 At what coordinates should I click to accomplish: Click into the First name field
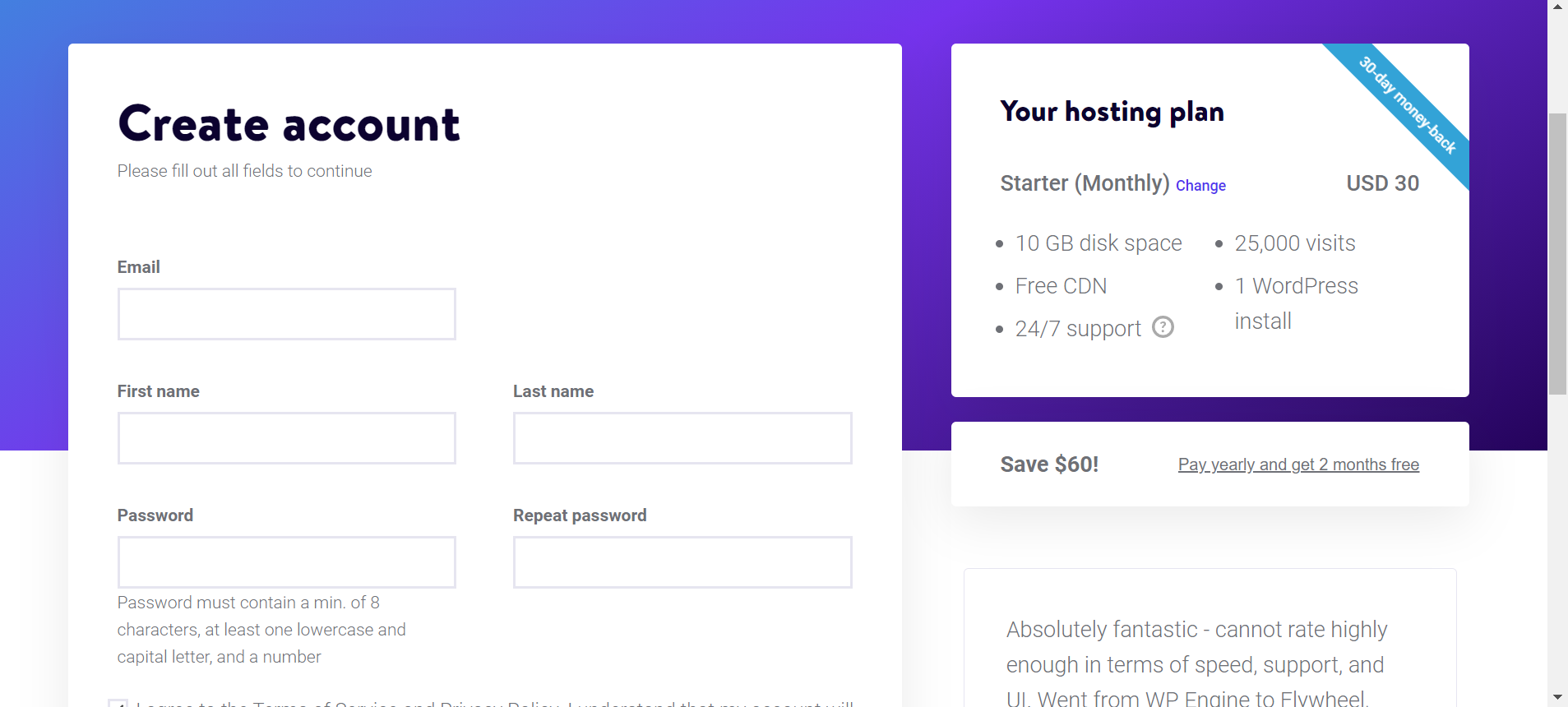coord(286,438)
